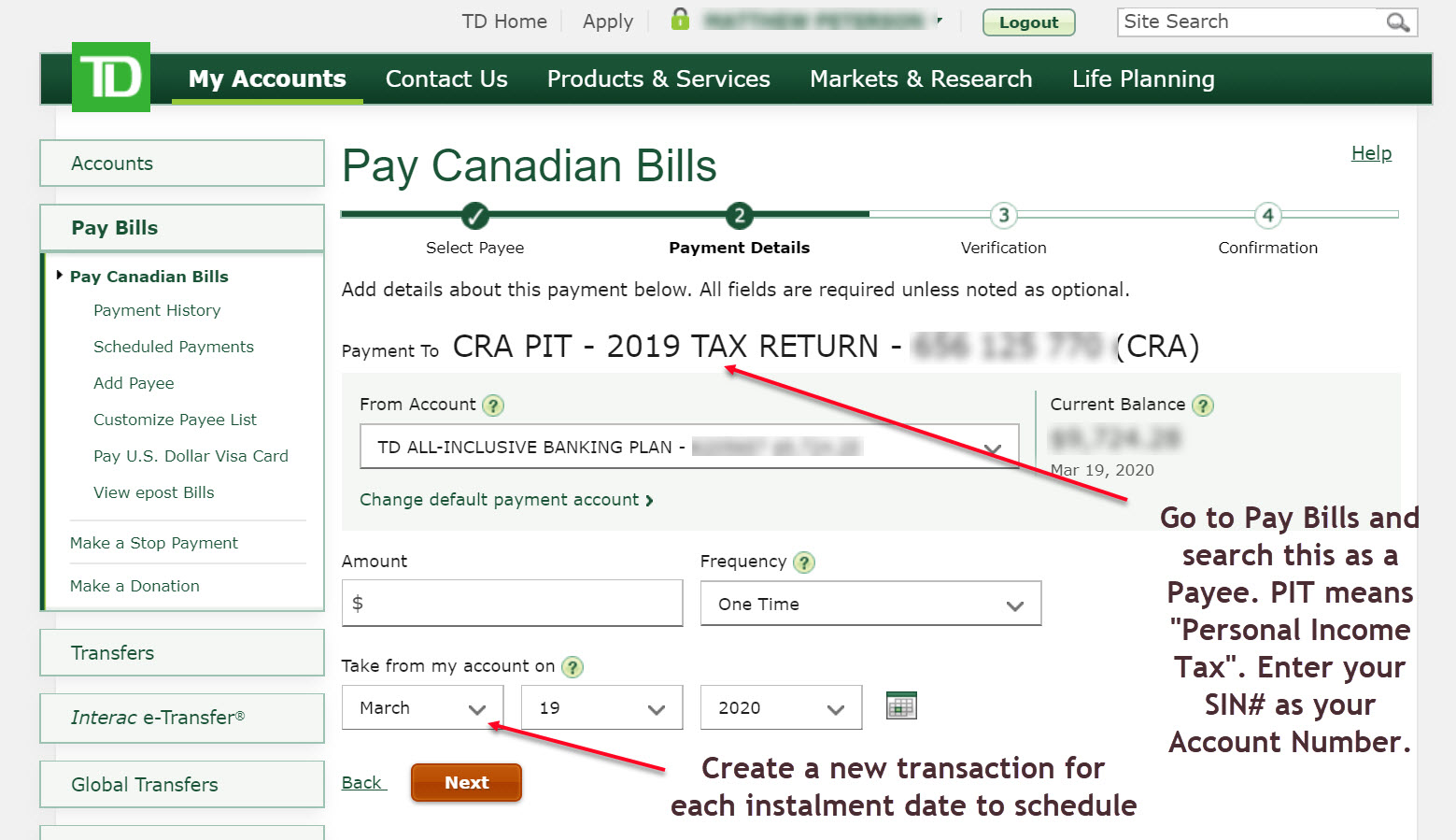Image resolution: width=1456 pixels, height=840 pixels.
Task: Select step 3 Verification on the progress bar
Action: (x=1003, y=215)
